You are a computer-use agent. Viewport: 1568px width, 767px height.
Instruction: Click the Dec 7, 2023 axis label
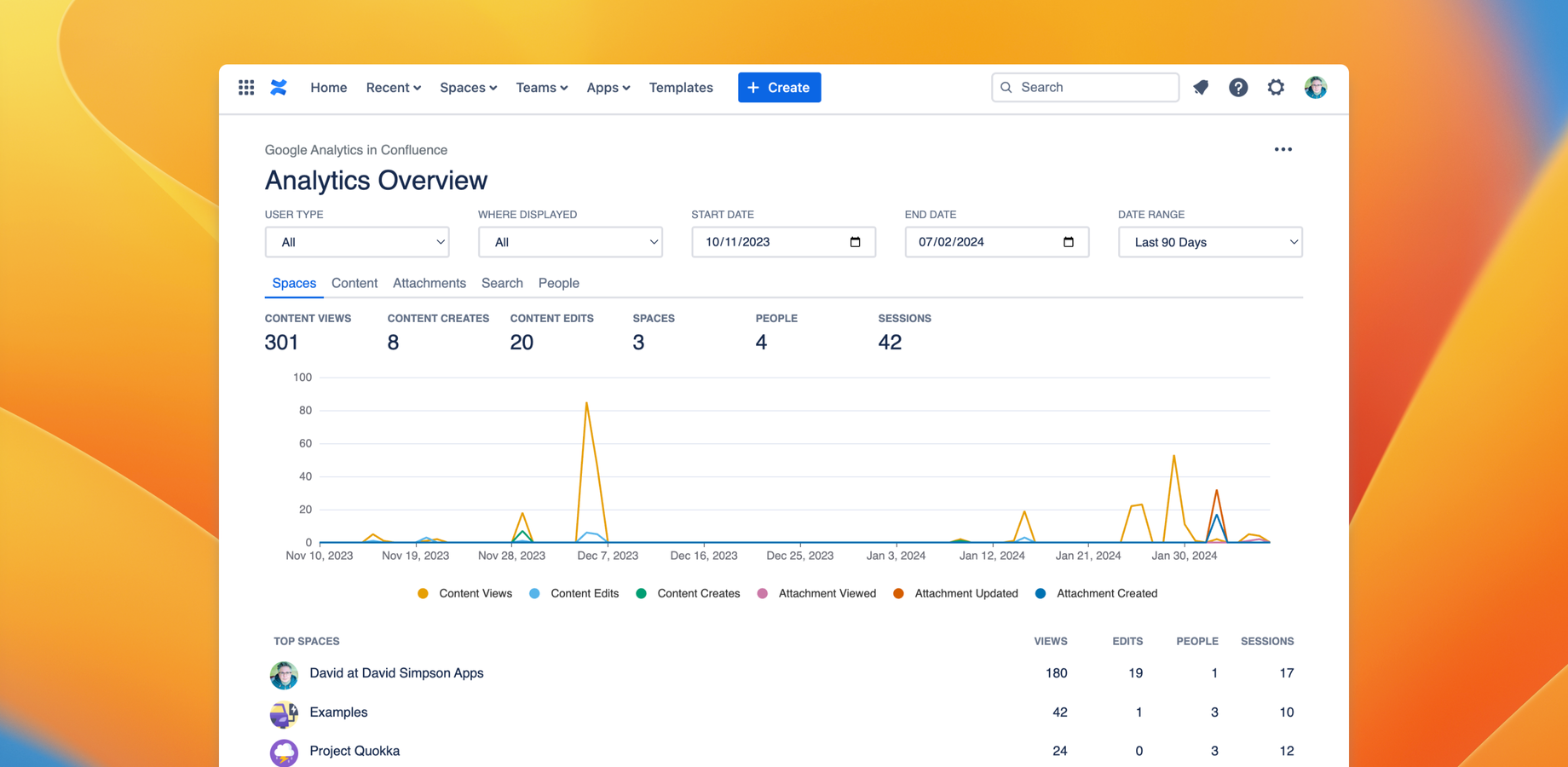(608, 556)
